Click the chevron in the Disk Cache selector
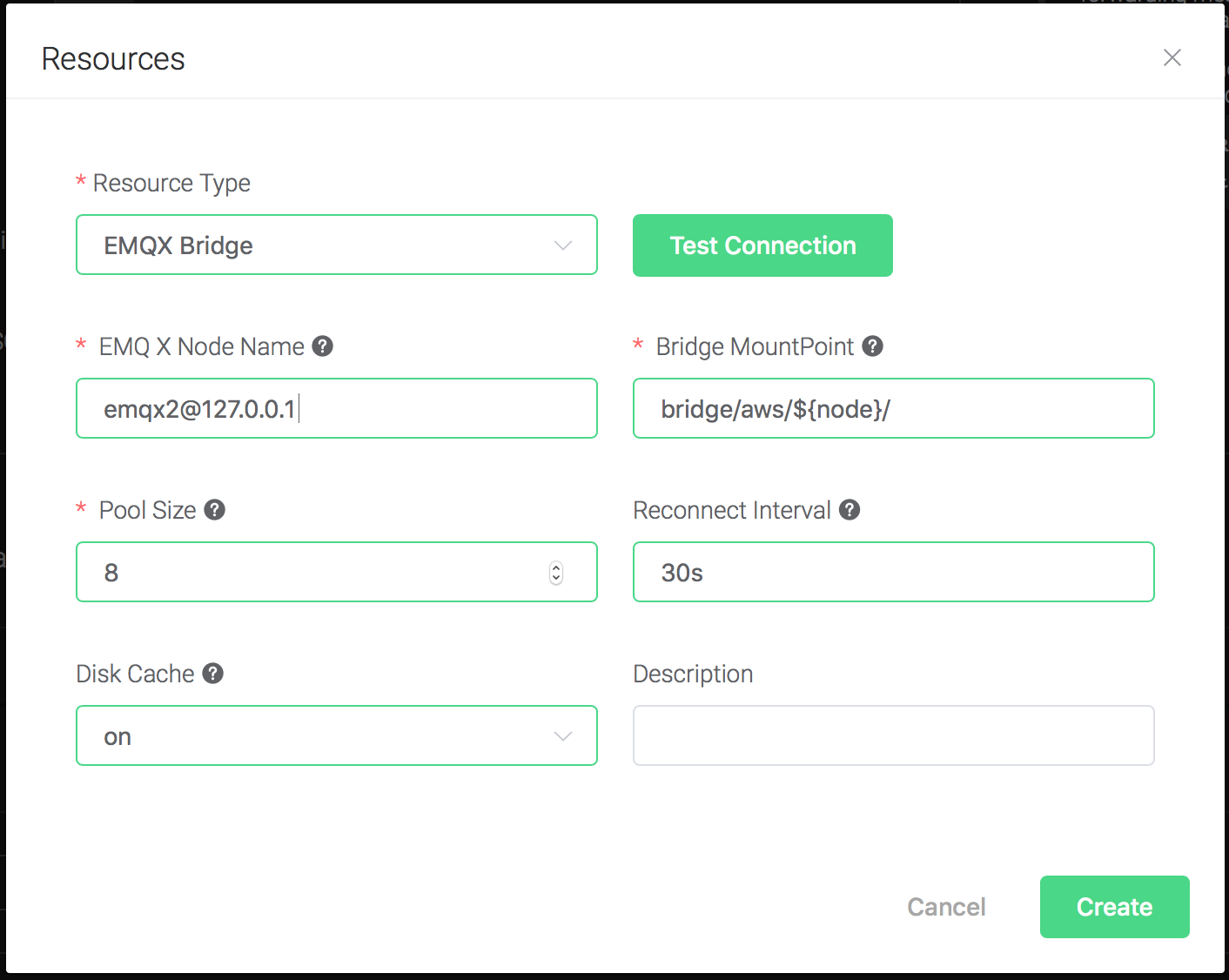Screen dimensions: 1229x980 (563, 736)
